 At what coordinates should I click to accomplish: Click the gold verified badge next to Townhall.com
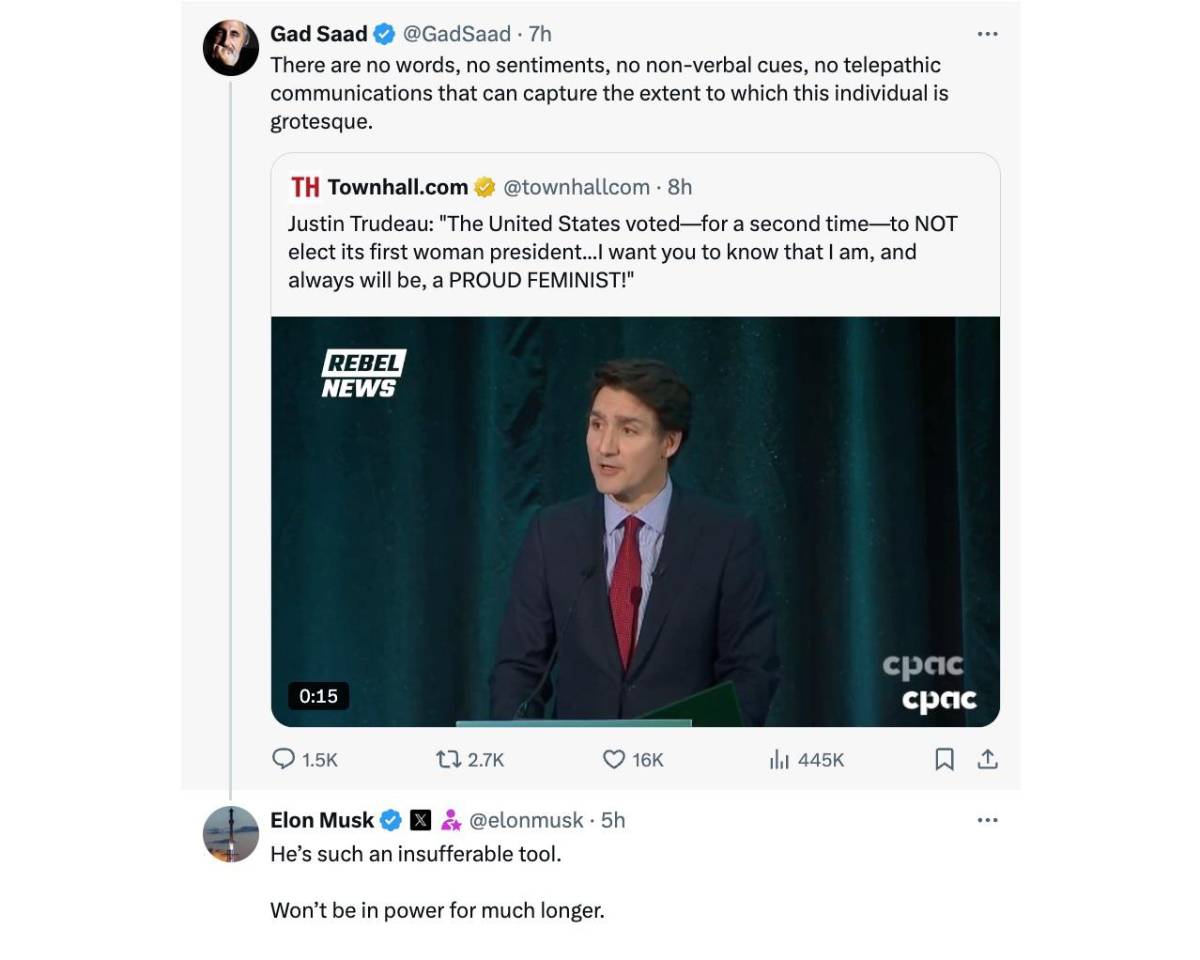[485, 186]
